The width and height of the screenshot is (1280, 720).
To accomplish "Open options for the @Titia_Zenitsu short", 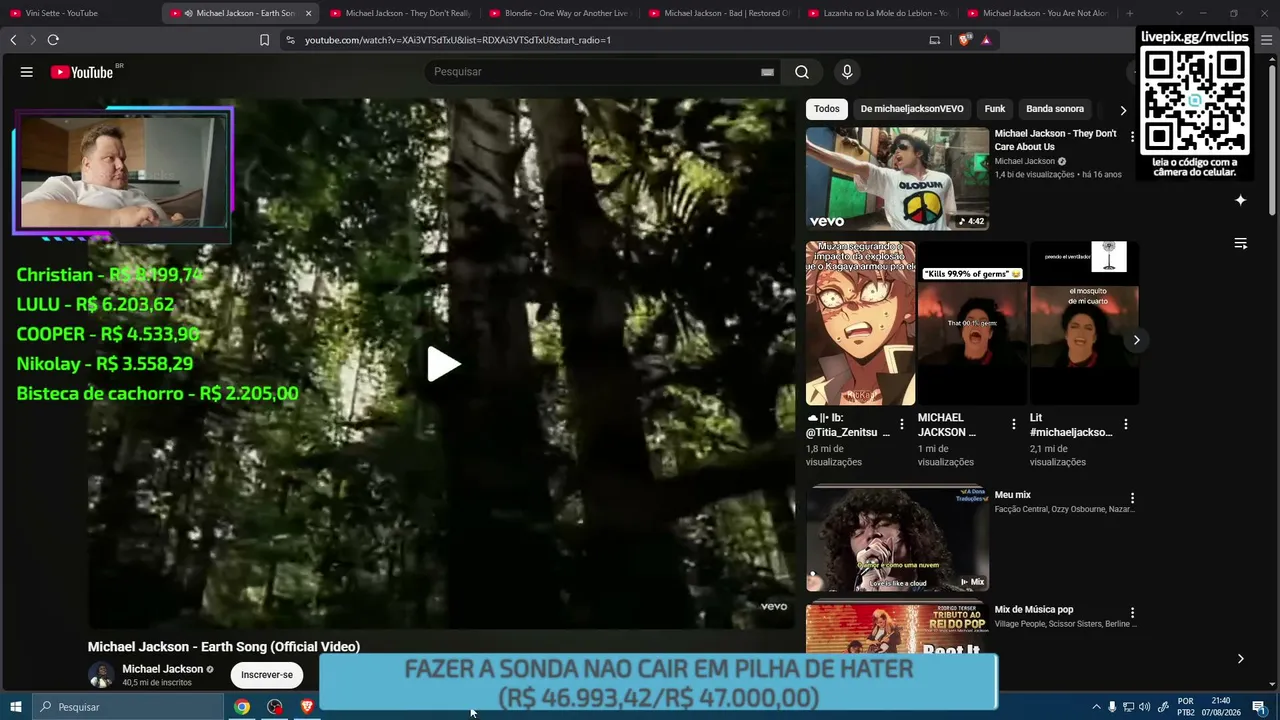I will tap(901, 424).
